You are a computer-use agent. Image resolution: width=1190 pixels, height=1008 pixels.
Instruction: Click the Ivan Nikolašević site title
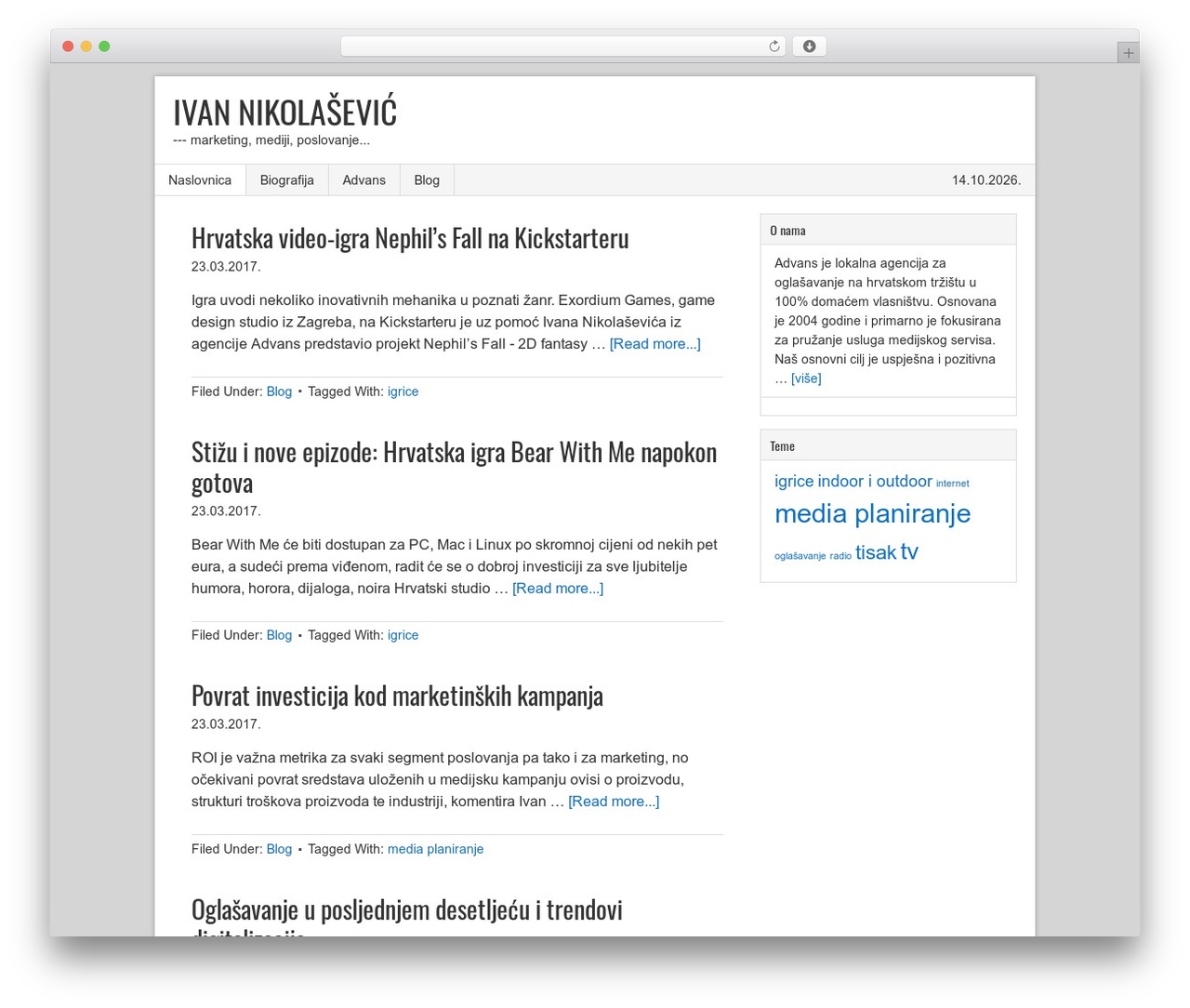[284, 112]
